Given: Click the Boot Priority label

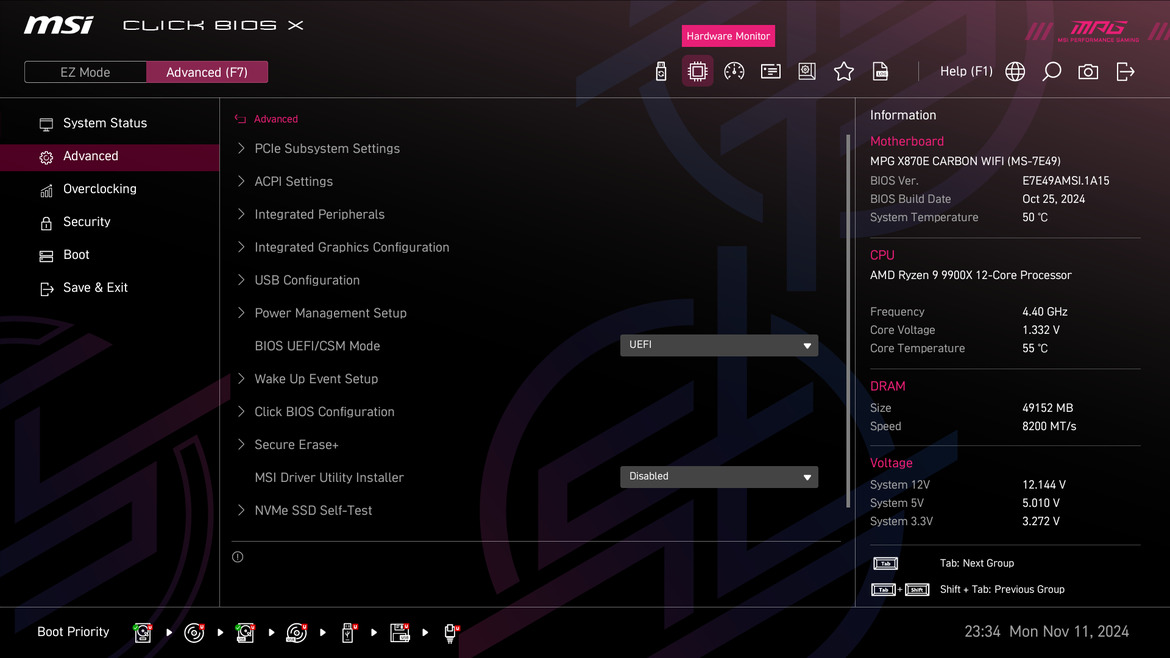Looking at the screenshot, I should [x=73, y=632].
